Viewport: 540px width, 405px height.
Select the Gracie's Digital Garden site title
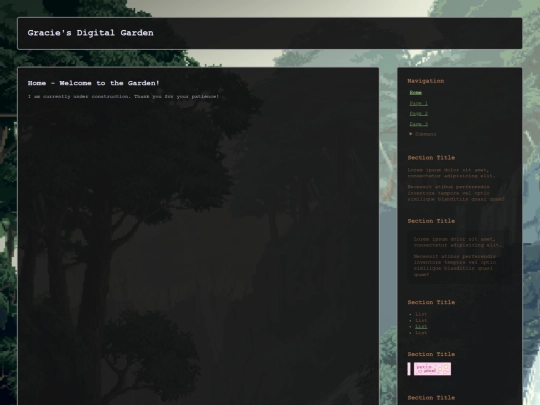pos(91,33)
